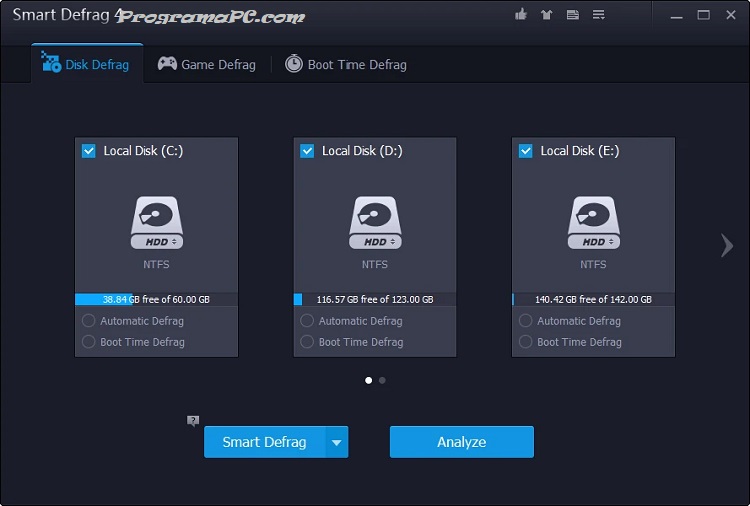The width and height of the screenshot is (750, 506).
Task: Go to second page indicator dot
Action: point(382,380)
